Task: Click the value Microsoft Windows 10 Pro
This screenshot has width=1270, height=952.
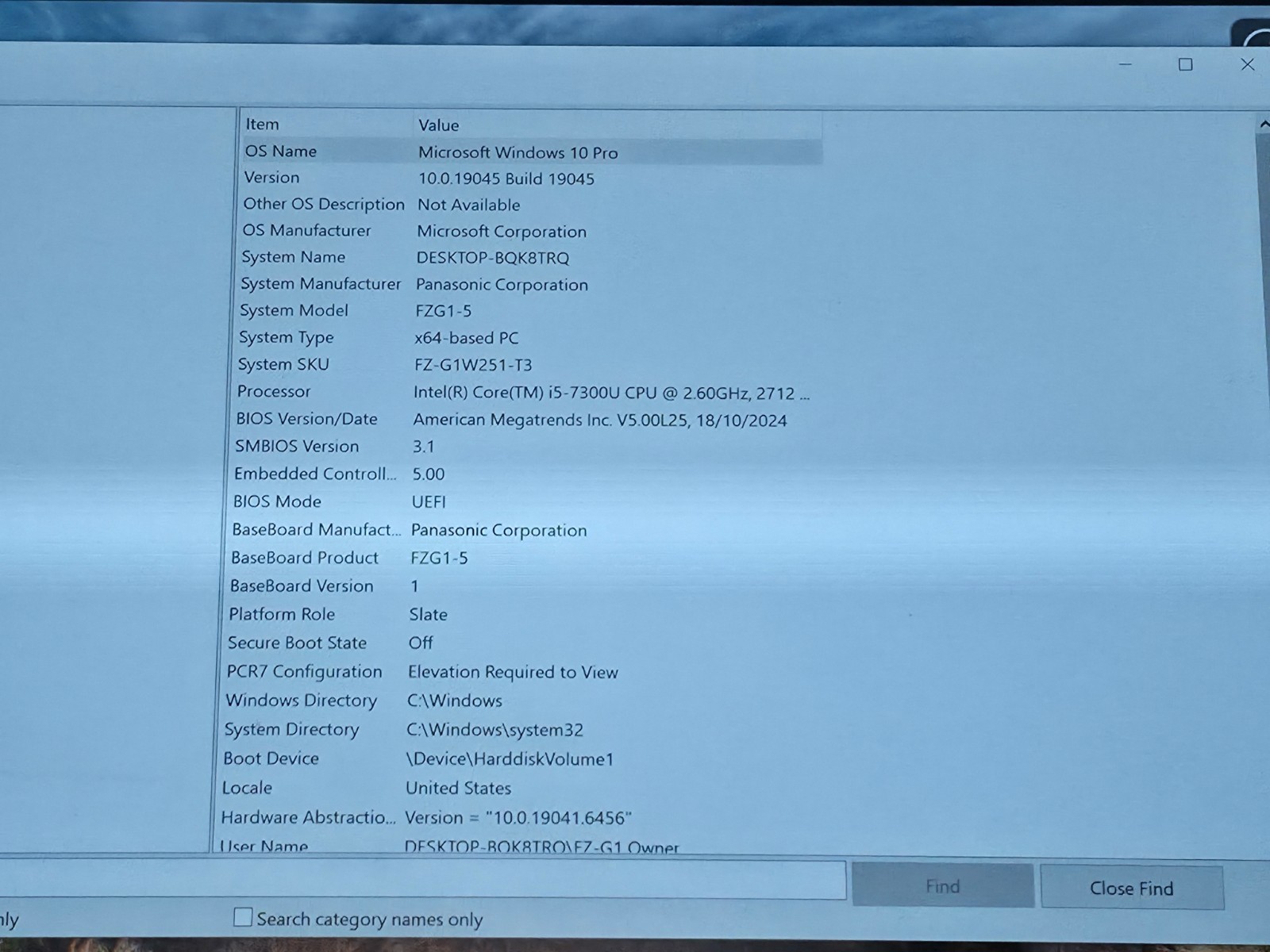Action: tap(518, 152)
